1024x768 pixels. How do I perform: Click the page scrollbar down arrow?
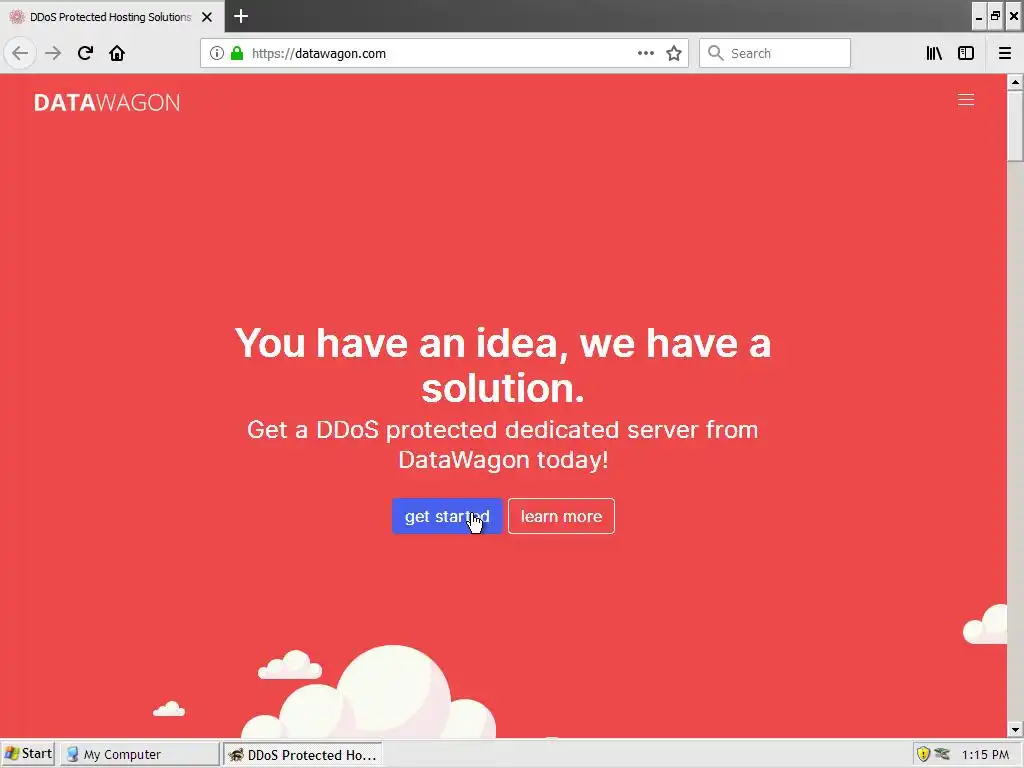point(1015,729)
